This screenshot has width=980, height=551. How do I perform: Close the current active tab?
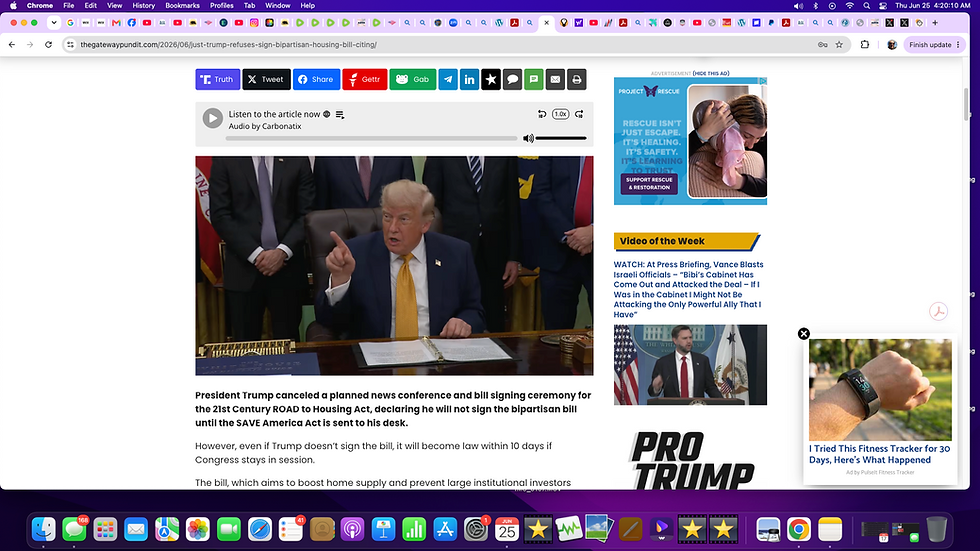[x=546, y=22]
